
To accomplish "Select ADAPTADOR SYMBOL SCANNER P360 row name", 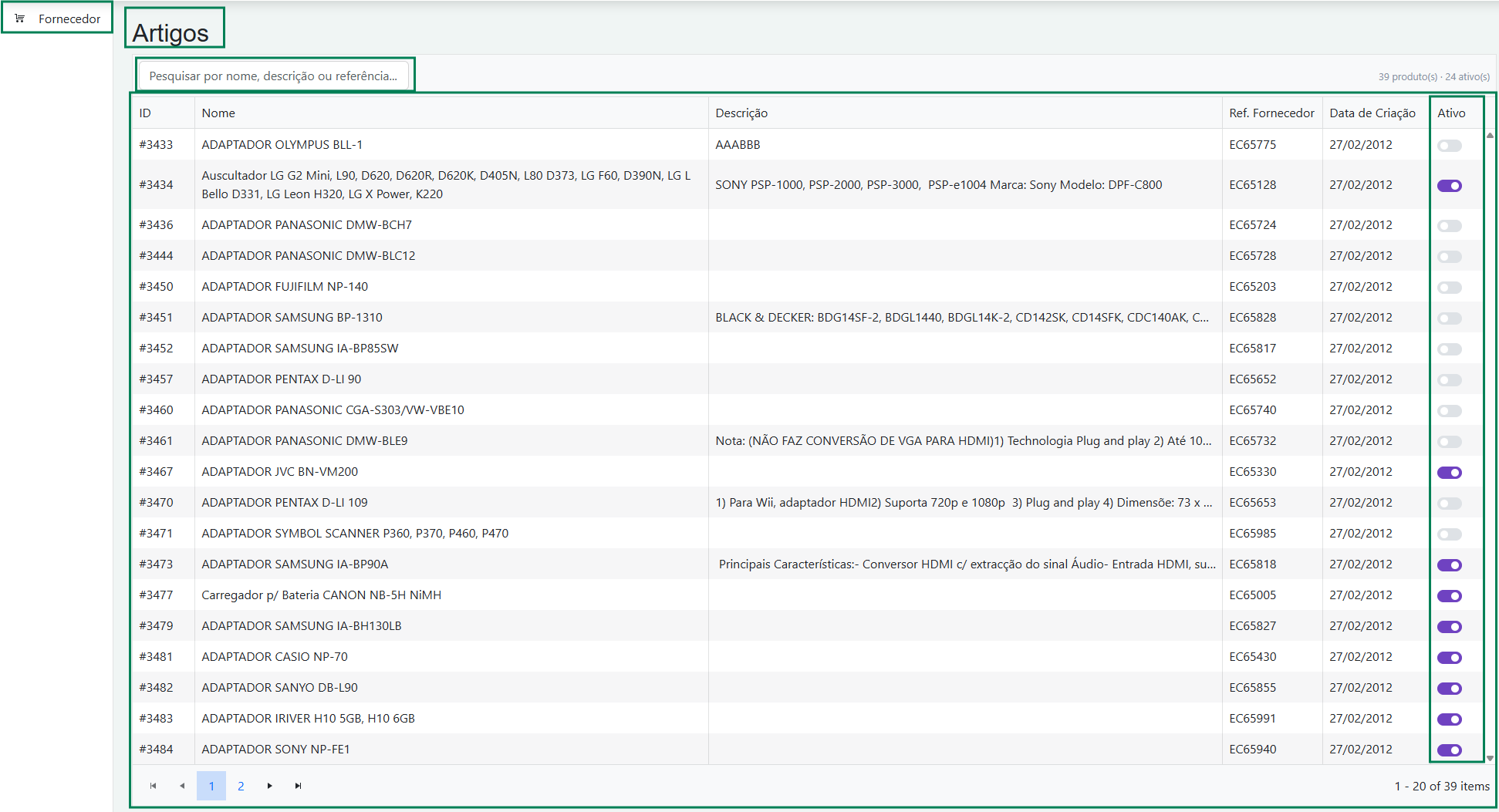I will 355,533.
